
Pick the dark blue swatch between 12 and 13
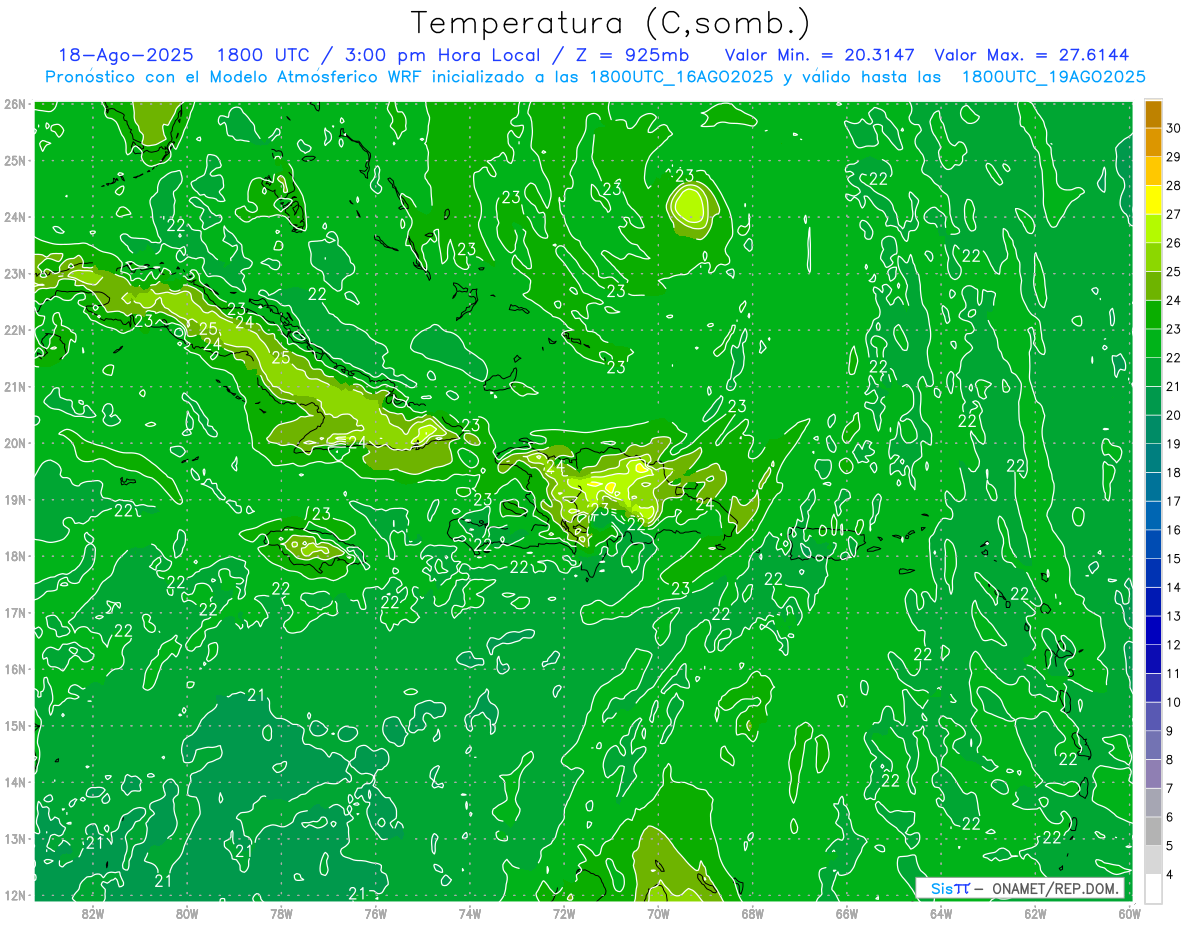(1153, 630)
